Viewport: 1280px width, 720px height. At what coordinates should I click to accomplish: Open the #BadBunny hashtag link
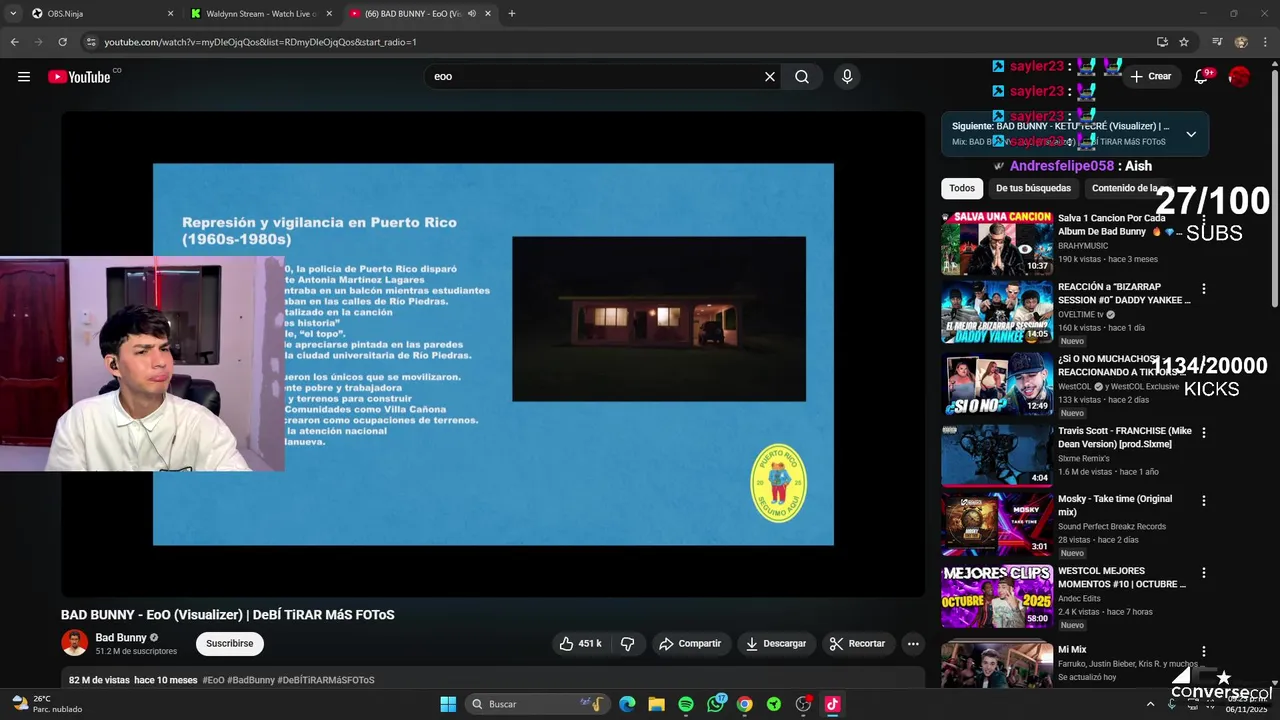[251, 680]
